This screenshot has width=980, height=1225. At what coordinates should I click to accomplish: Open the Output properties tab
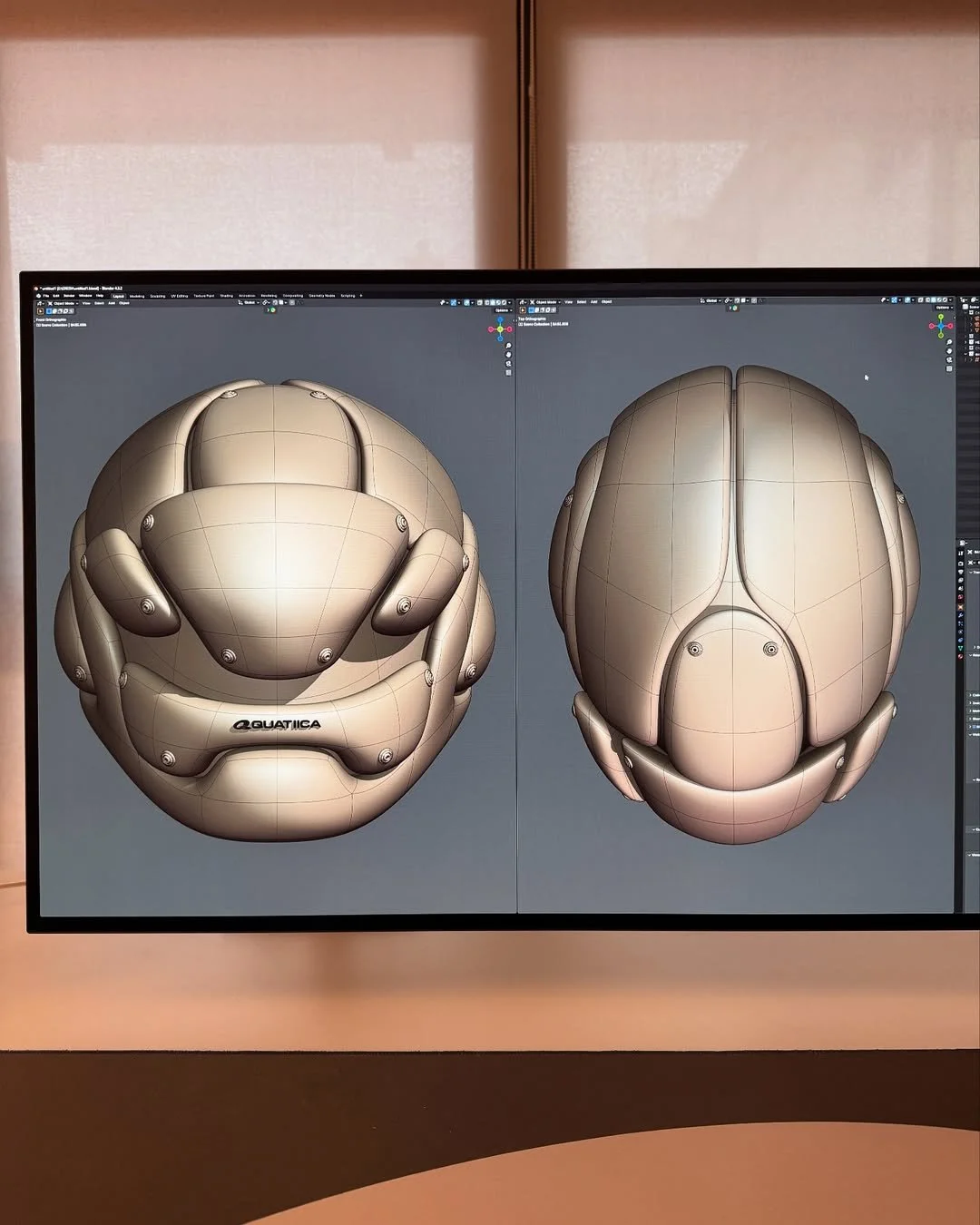pyautogui.click(x=961, y=572)
